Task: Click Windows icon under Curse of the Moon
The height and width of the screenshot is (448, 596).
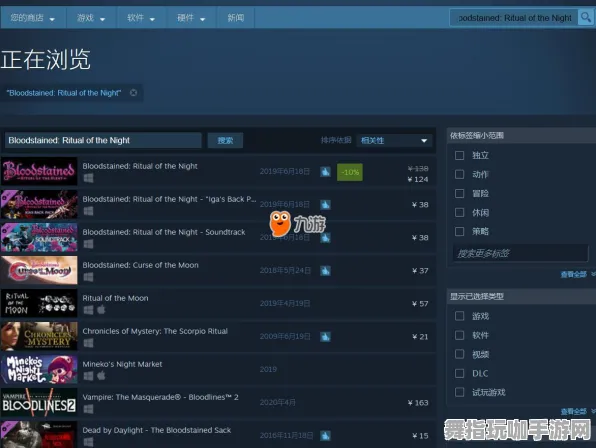Action: (88, 277)
